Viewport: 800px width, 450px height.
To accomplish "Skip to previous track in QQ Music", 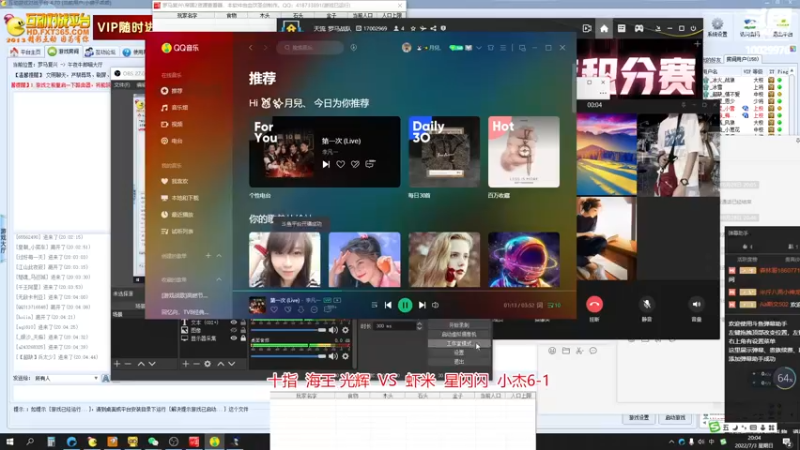I will coord(388,305).
